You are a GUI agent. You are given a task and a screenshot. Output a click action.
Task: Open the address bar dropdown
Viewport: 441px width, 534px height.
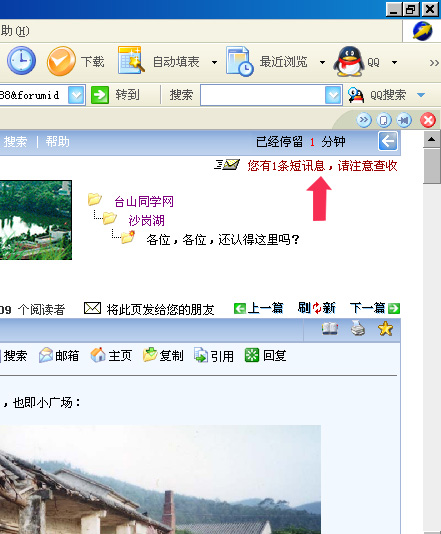76,95
